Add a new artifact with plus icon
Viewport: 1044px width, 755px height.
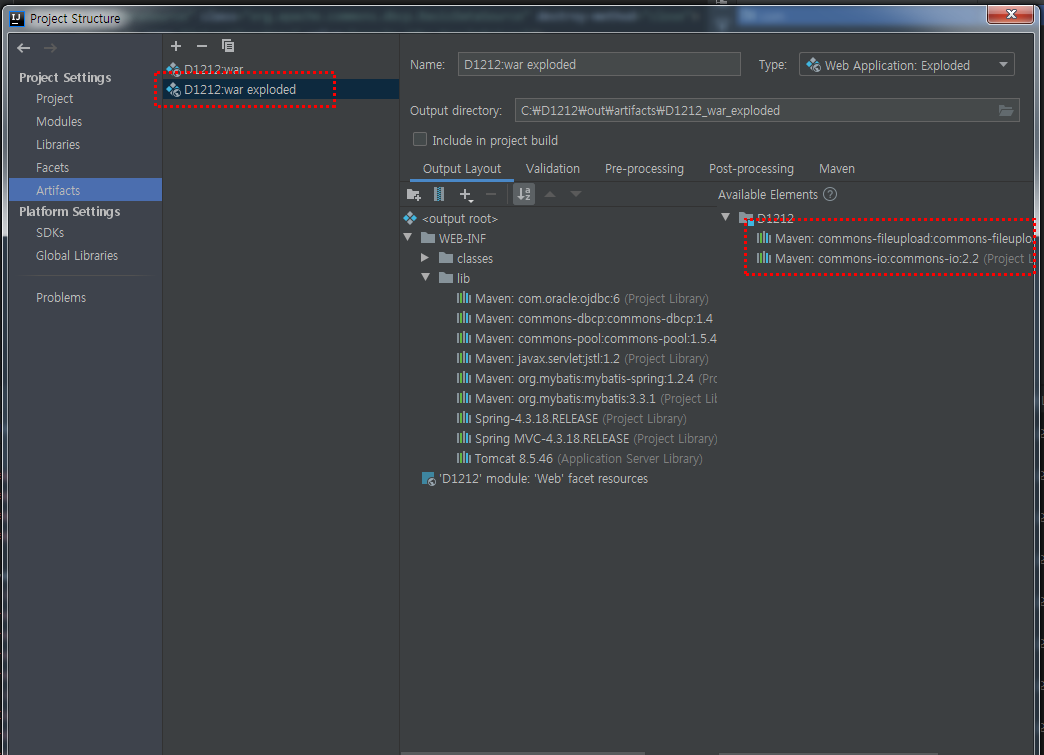[176, 46]
